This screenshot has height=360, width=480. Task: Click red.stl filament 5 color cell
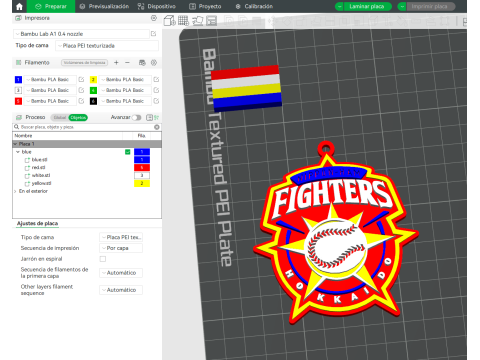142,167
